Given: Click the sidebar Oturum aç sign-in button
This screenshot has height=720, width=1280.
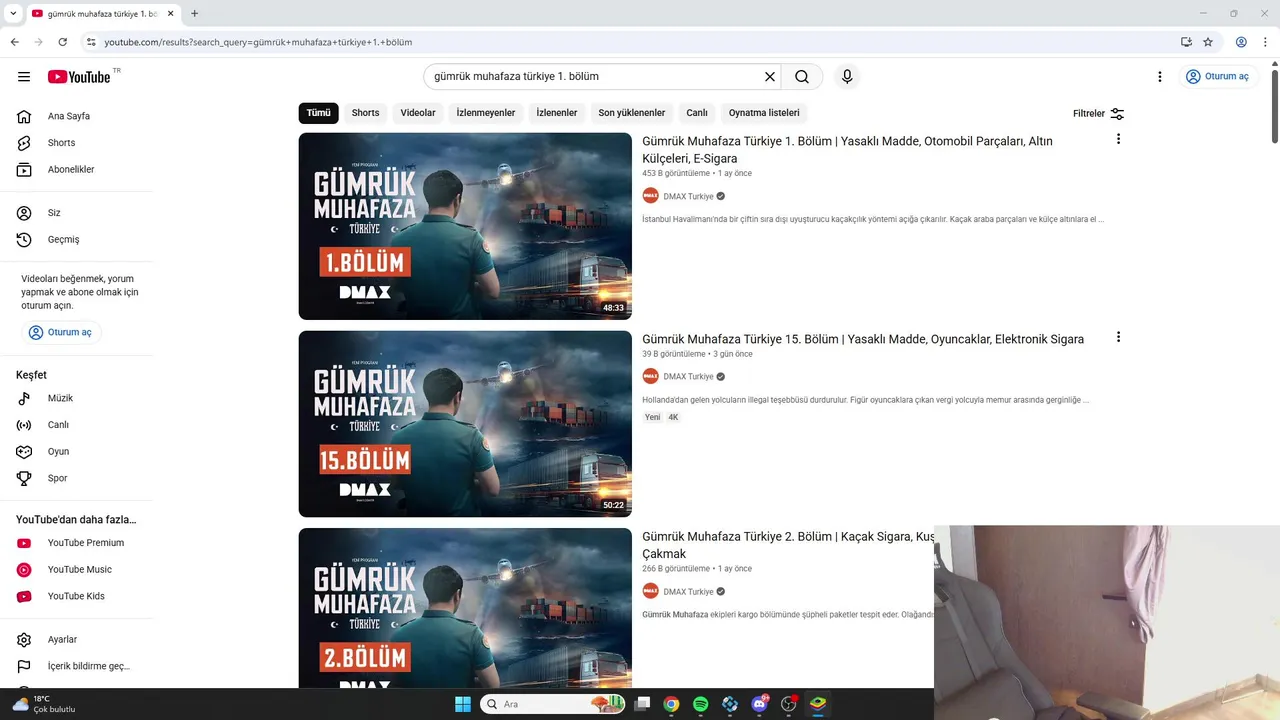Looking at the screenshot, I should pyautogui.click(x=61, y=332).
